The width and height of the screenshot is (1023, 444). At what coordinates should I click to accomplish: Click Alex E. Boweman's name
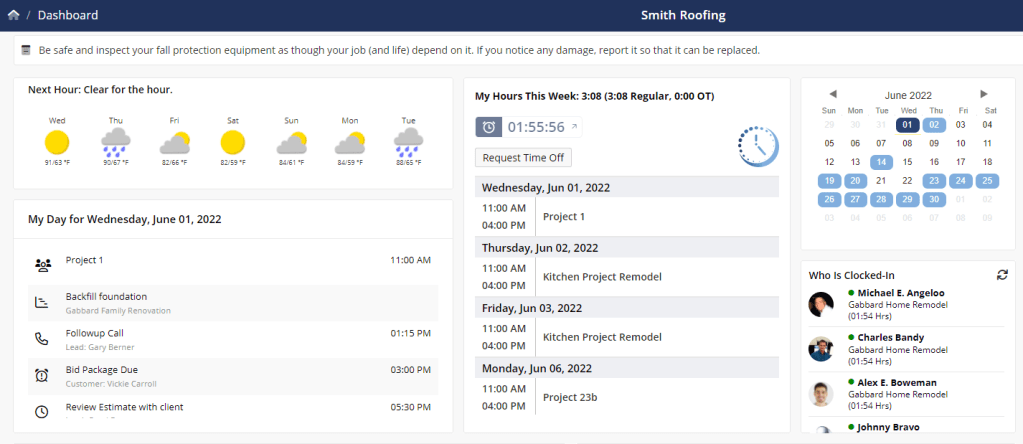pos(896,383)
